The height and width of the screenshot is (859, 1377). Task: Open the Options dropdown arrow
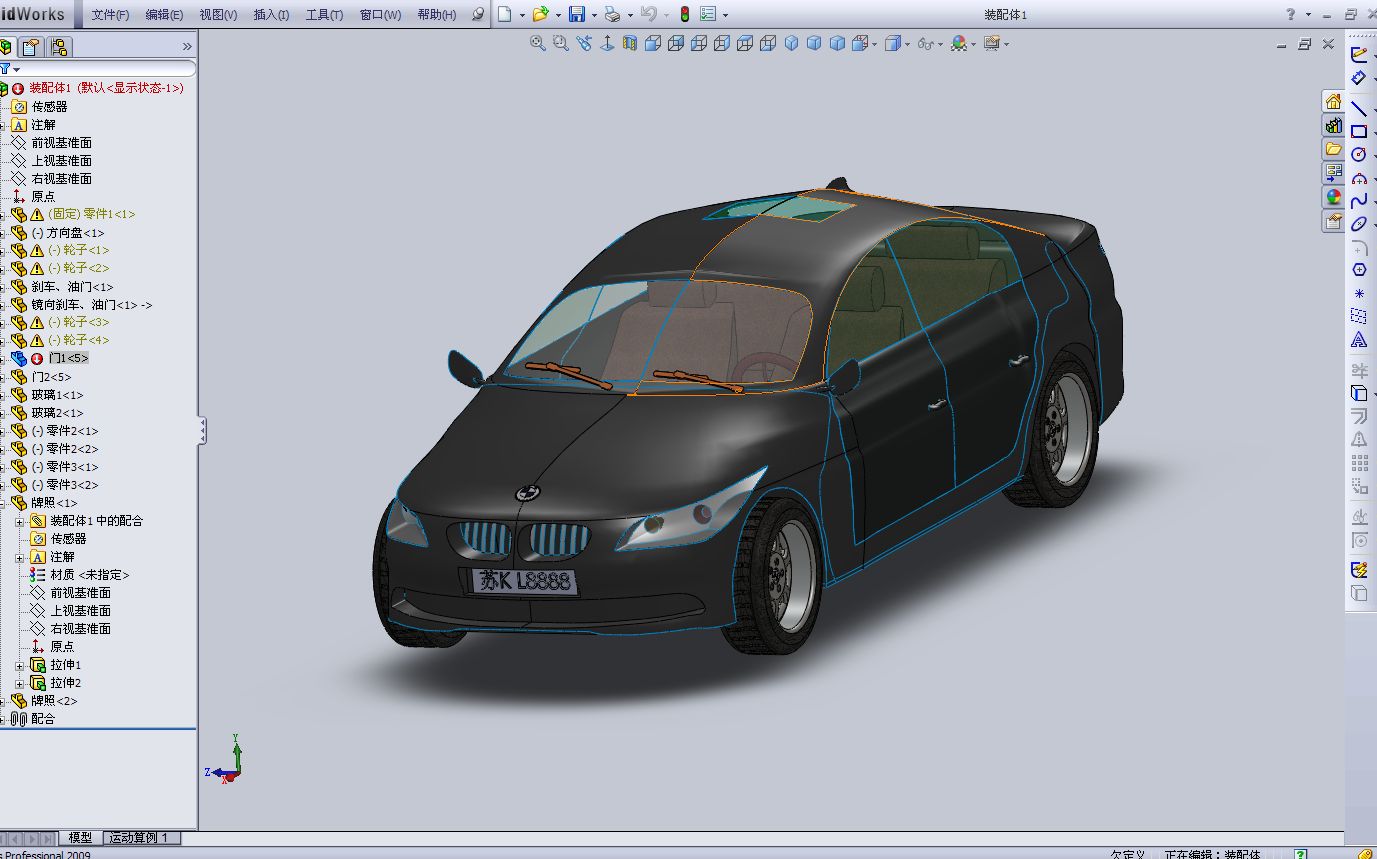(x=725, y=15)
